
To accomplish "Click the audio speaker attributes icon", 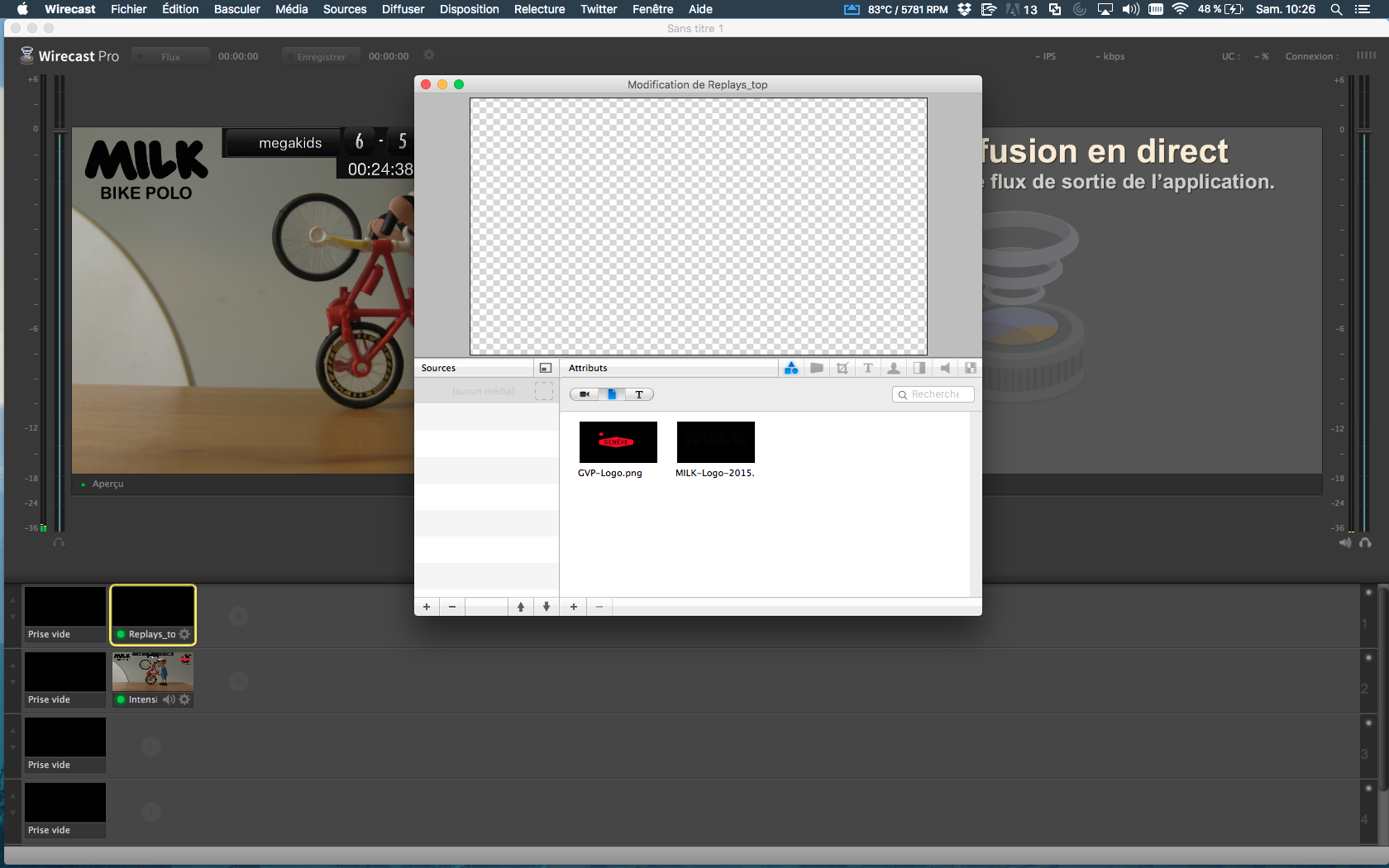I will click(x=944, y=369).
